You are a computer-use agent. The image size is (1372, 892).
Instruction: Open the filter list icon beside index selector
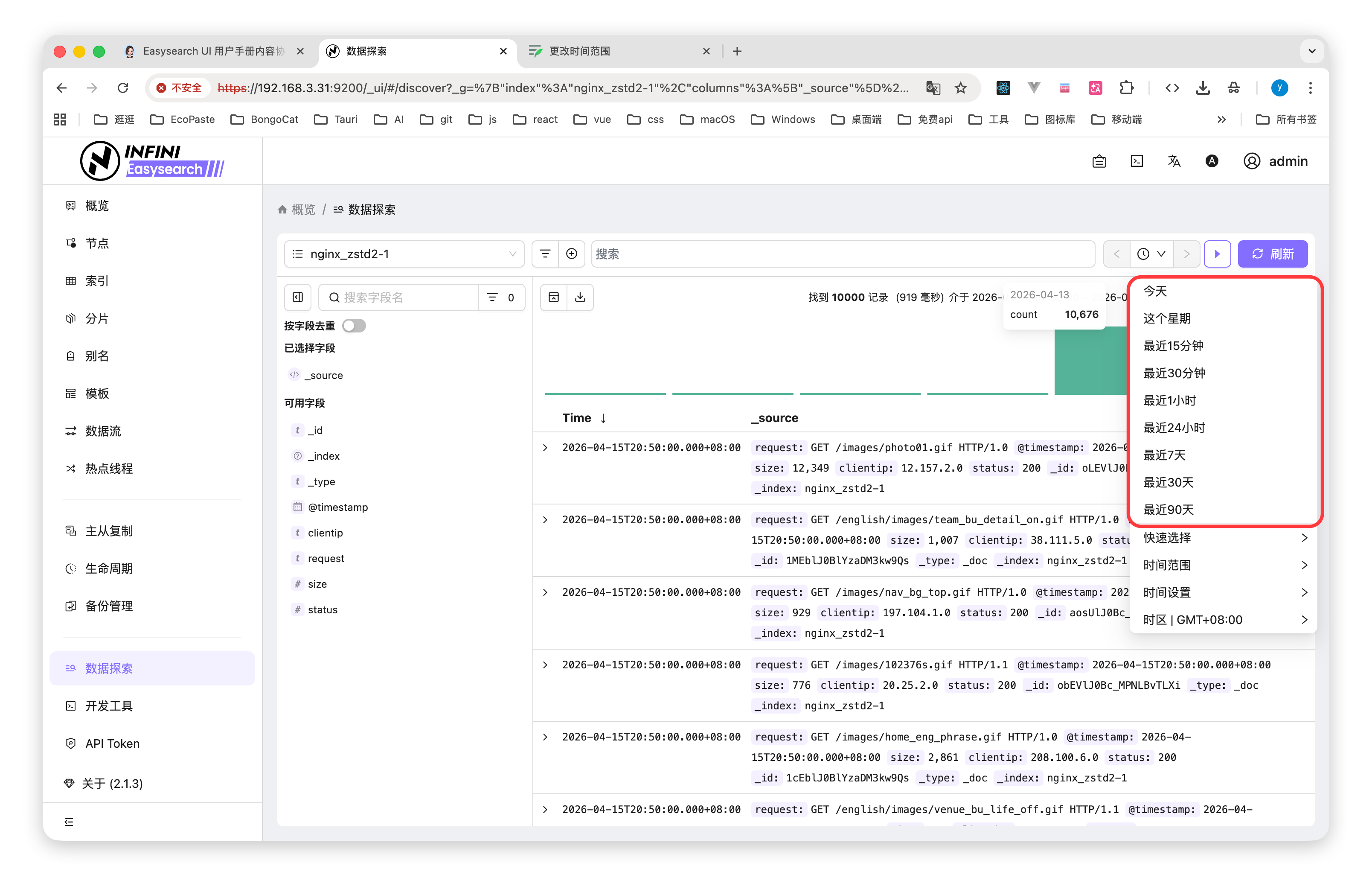click(545, 254)
